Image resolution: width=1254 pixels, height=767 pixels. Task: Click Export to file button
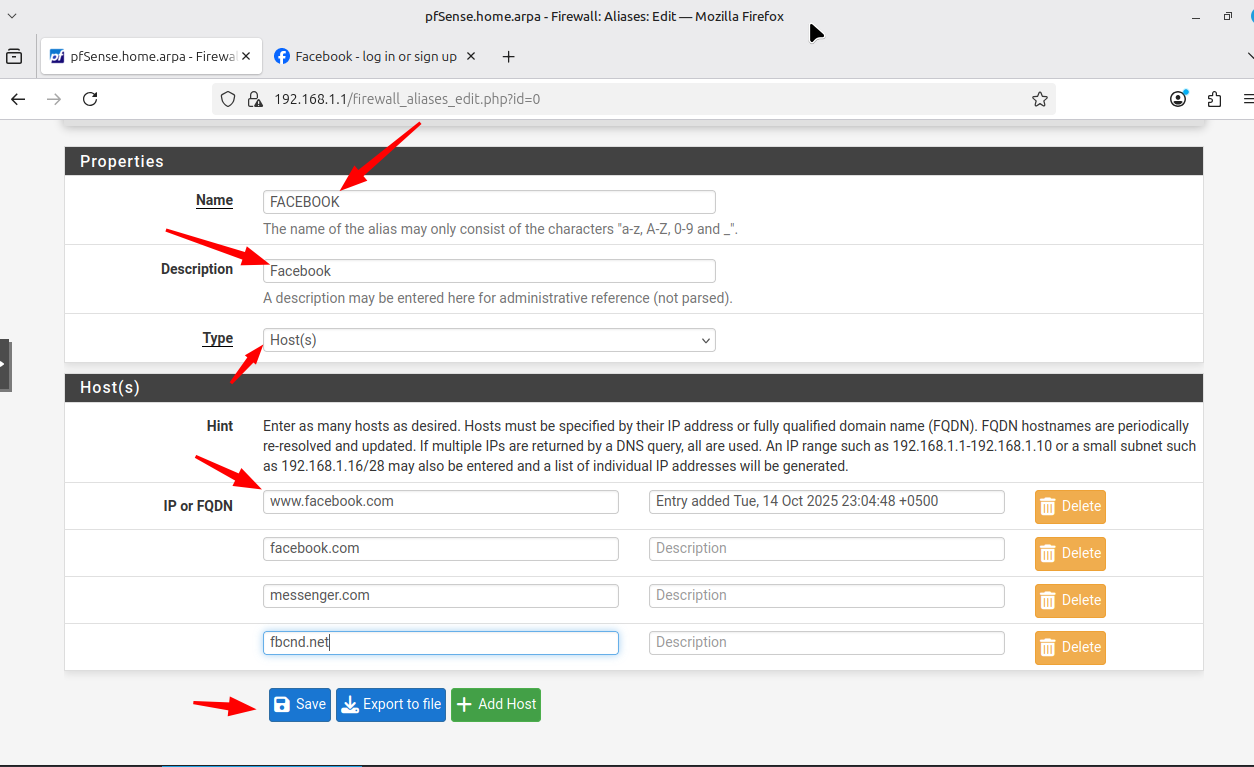390,704
